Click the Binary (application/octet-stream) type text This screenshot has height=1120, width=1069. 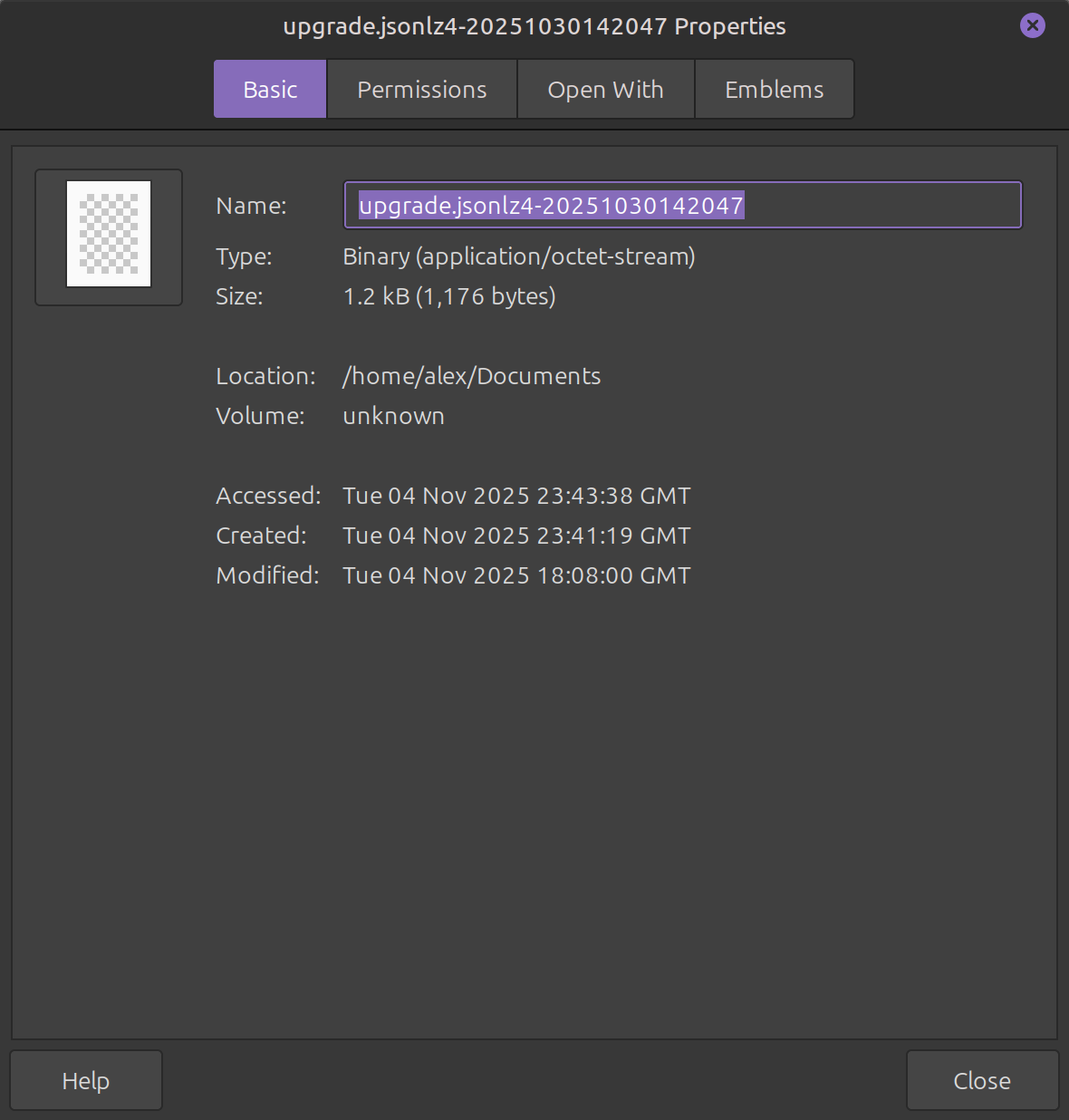(x=518, y=256)
